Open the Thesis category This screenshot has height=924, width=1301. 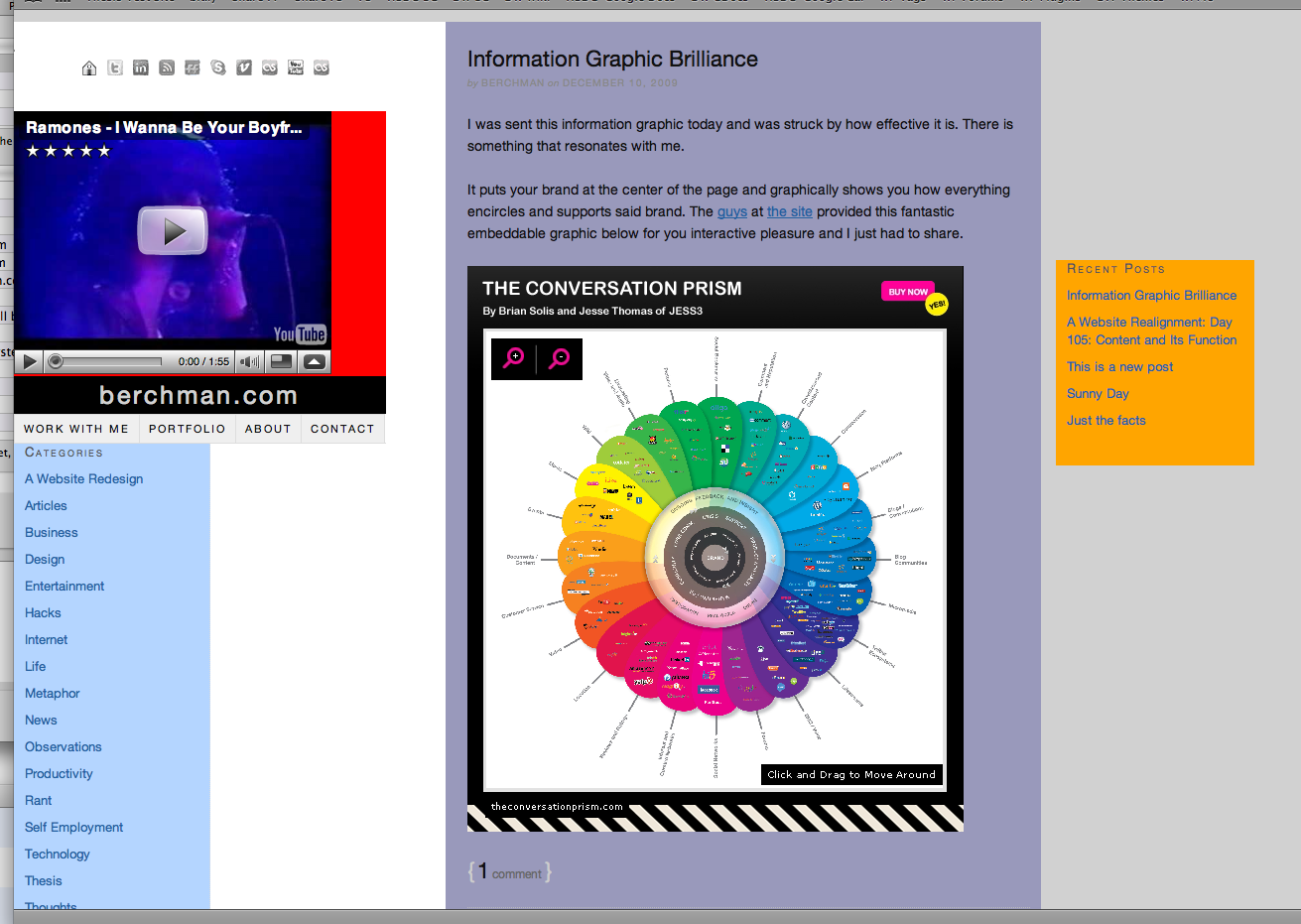click(x=44, y=880)
